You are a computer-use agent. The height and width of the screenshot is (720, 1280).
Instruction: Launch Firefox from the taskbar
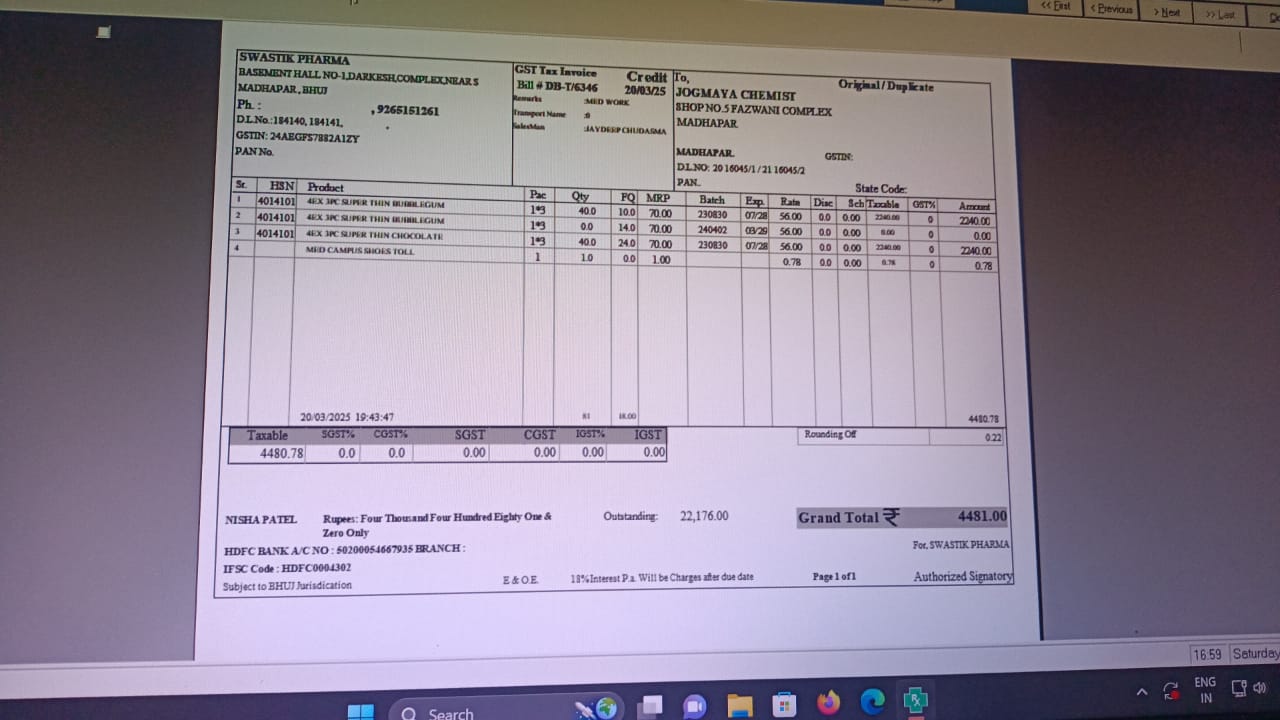[828, 703]
